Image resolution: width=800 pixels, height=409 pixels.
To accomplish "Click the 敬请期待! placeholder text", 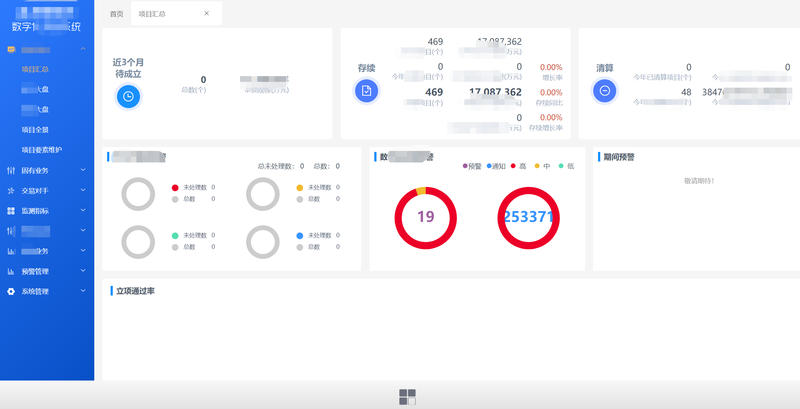I will tap(699, 181).
